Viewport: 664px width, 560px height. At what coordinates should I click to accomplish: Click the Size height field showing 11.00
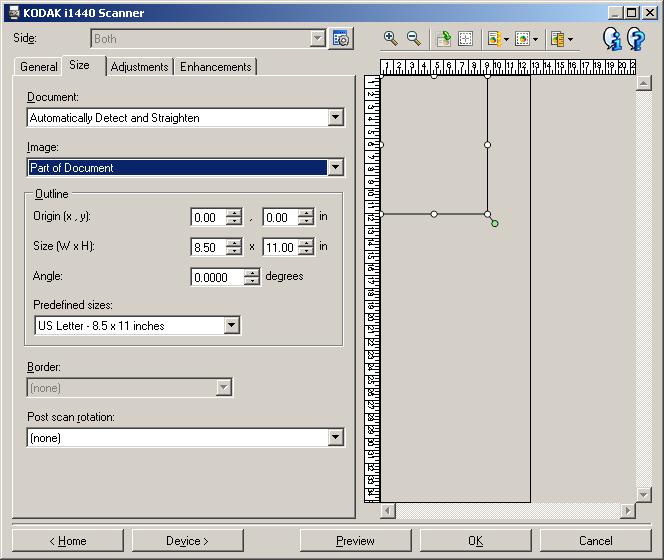281,247
